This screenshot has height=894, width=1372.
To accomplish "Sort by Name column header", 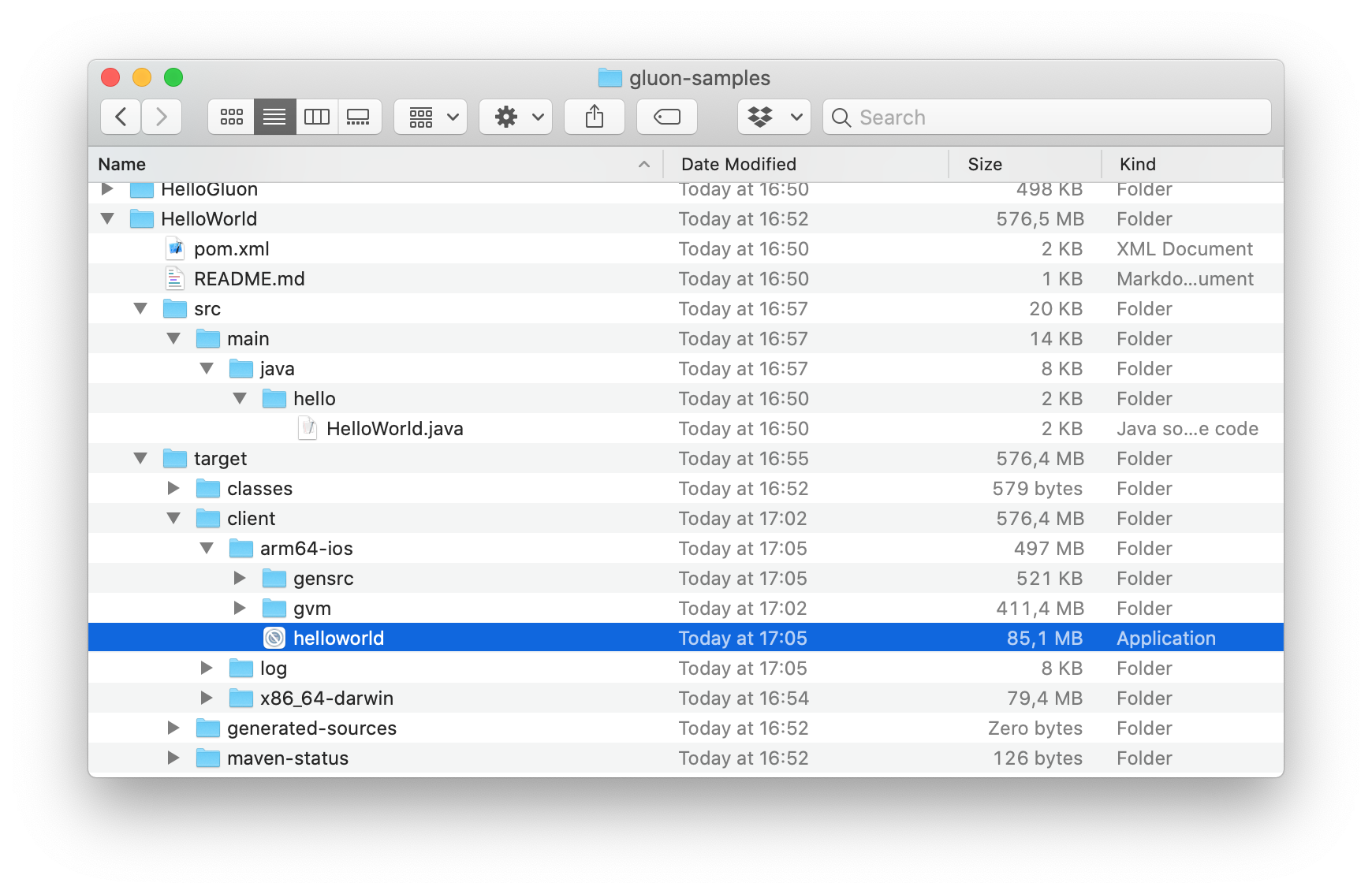I will point(375,164).
